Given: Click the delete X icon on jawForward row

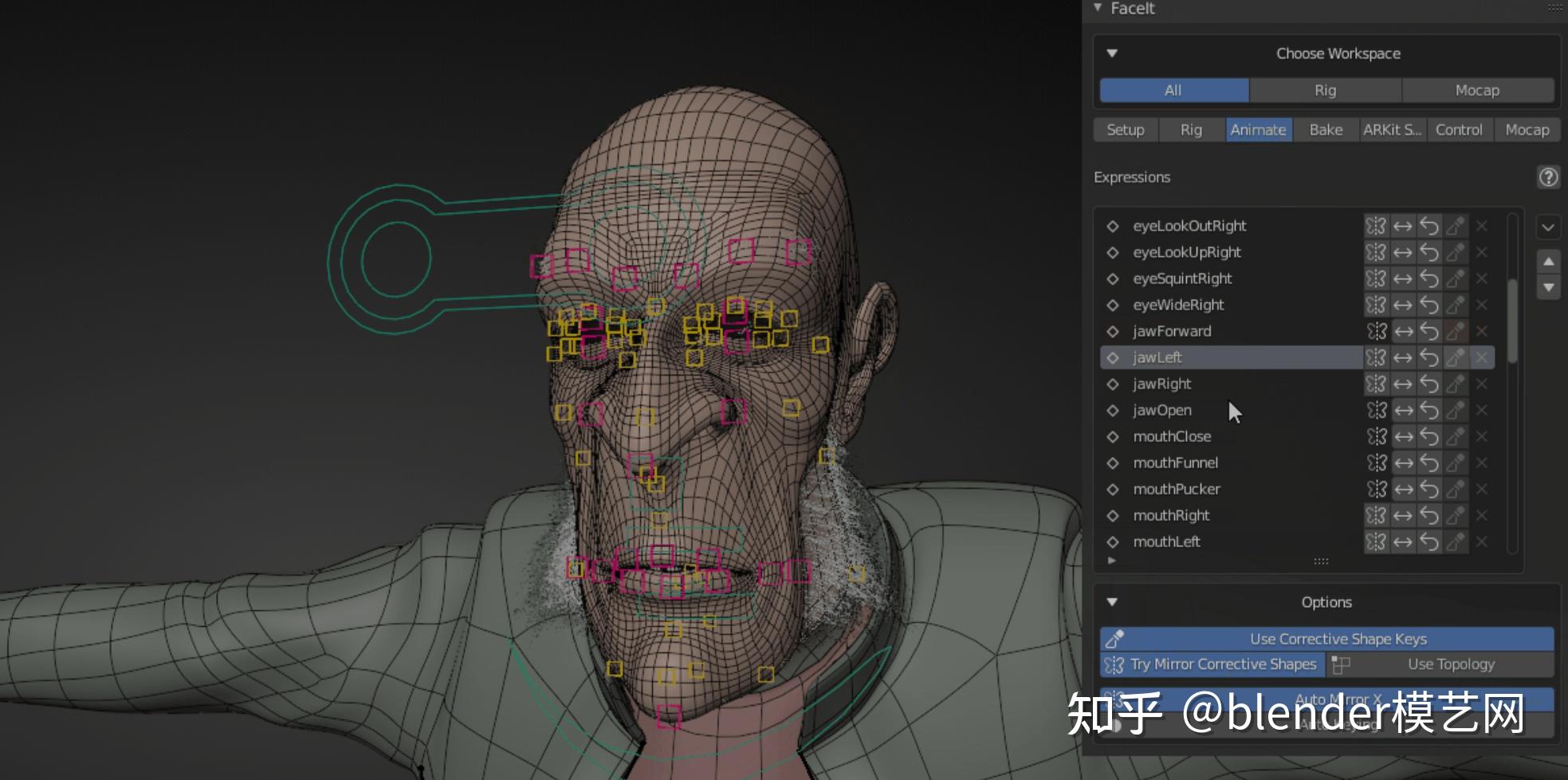Looking at the screenshot, I should pyautogui.click(x=1481, y=331).
